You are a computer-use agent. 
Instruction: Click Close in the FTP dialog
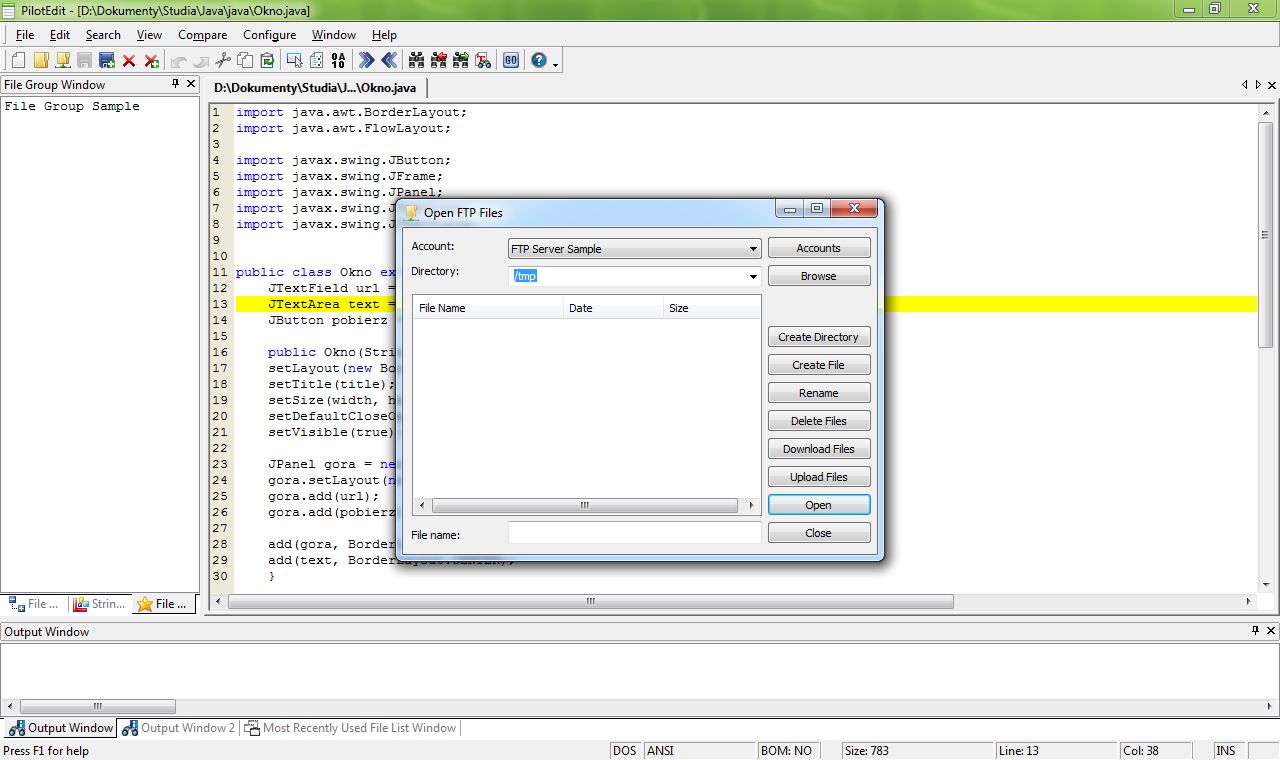tap(819, 533)
